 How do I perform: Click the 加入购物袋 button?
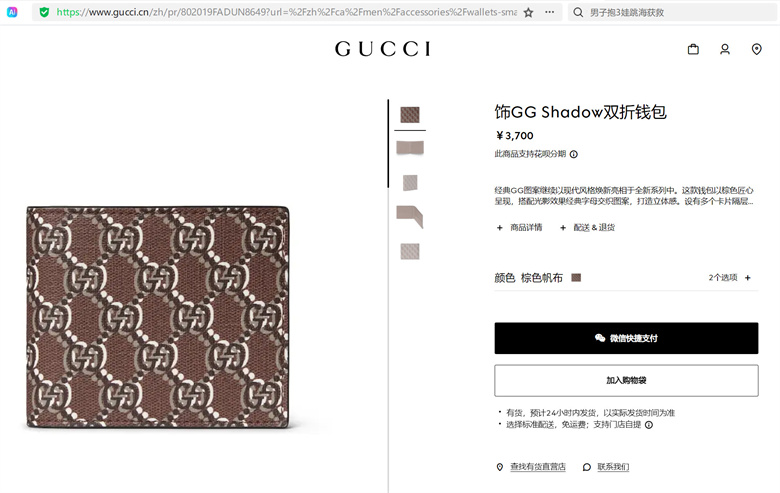point(626,381)
